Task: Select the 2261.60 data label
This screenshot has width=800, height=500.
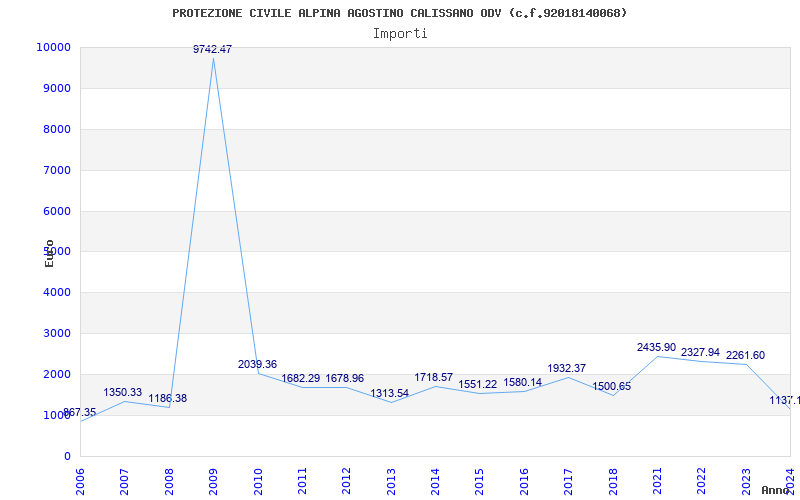Action: point(745,355)
